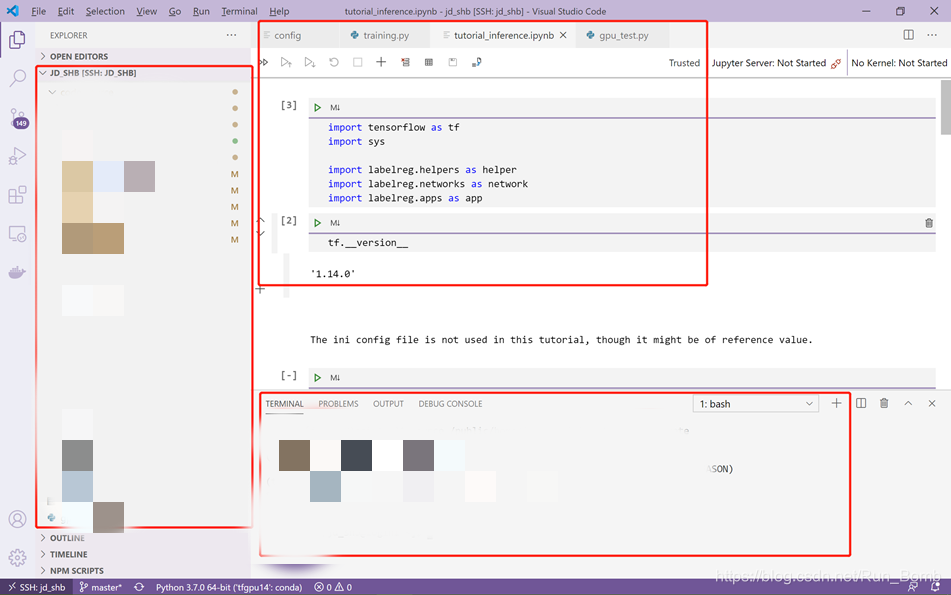The height and width of the screenshot is (595, 951).
Task: Close the tutorial_inference.ipynb tab
Action: tap(563, 35)
